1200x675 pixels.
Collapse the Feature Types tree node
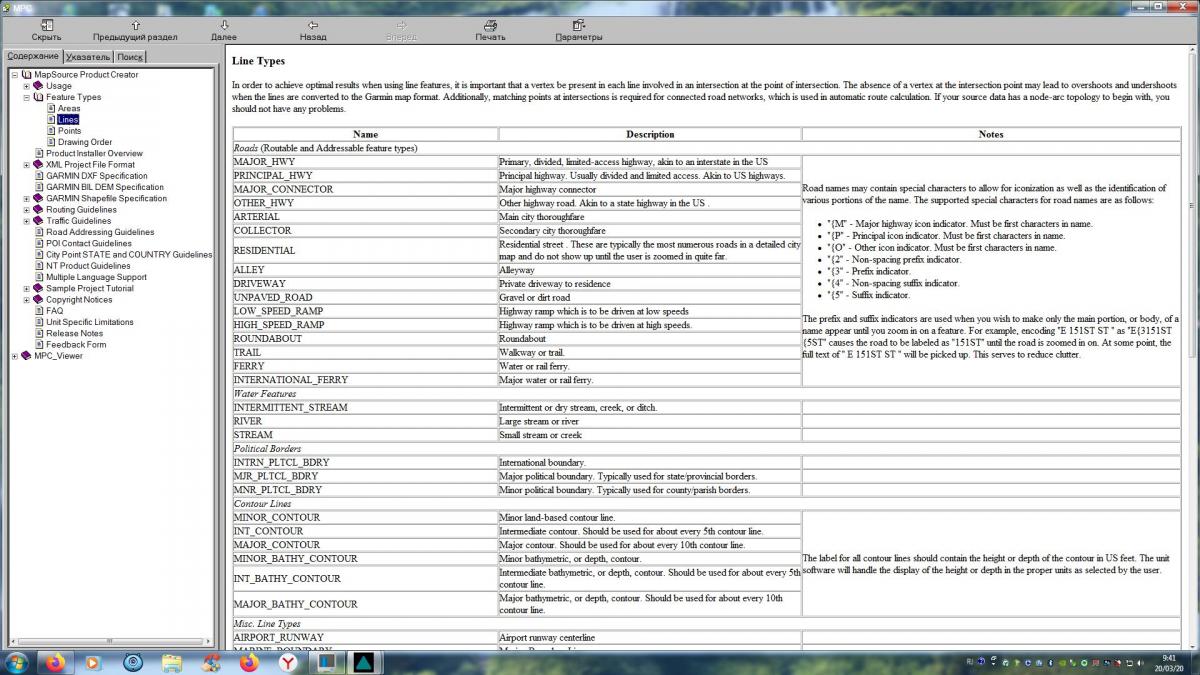pyautogui.click(x=26, y=97)
